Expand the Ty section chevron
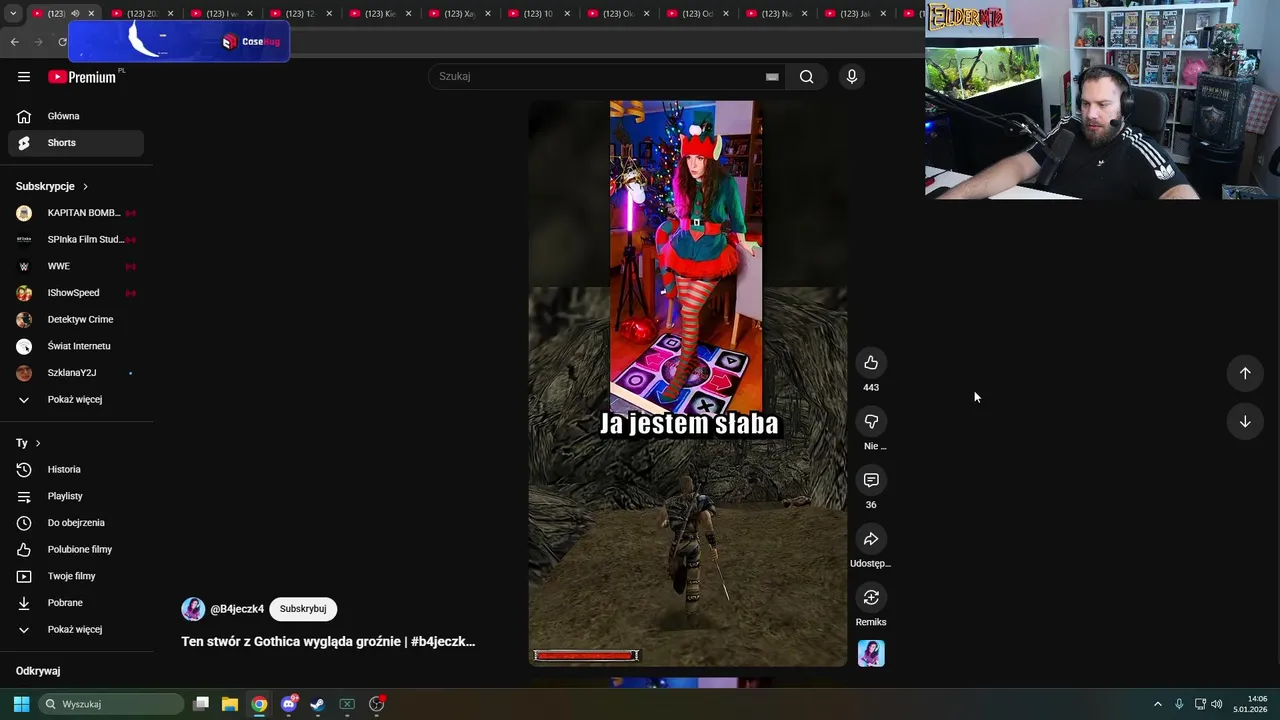The width and height of the screenshot is (1280, 720). coord(38,443)
